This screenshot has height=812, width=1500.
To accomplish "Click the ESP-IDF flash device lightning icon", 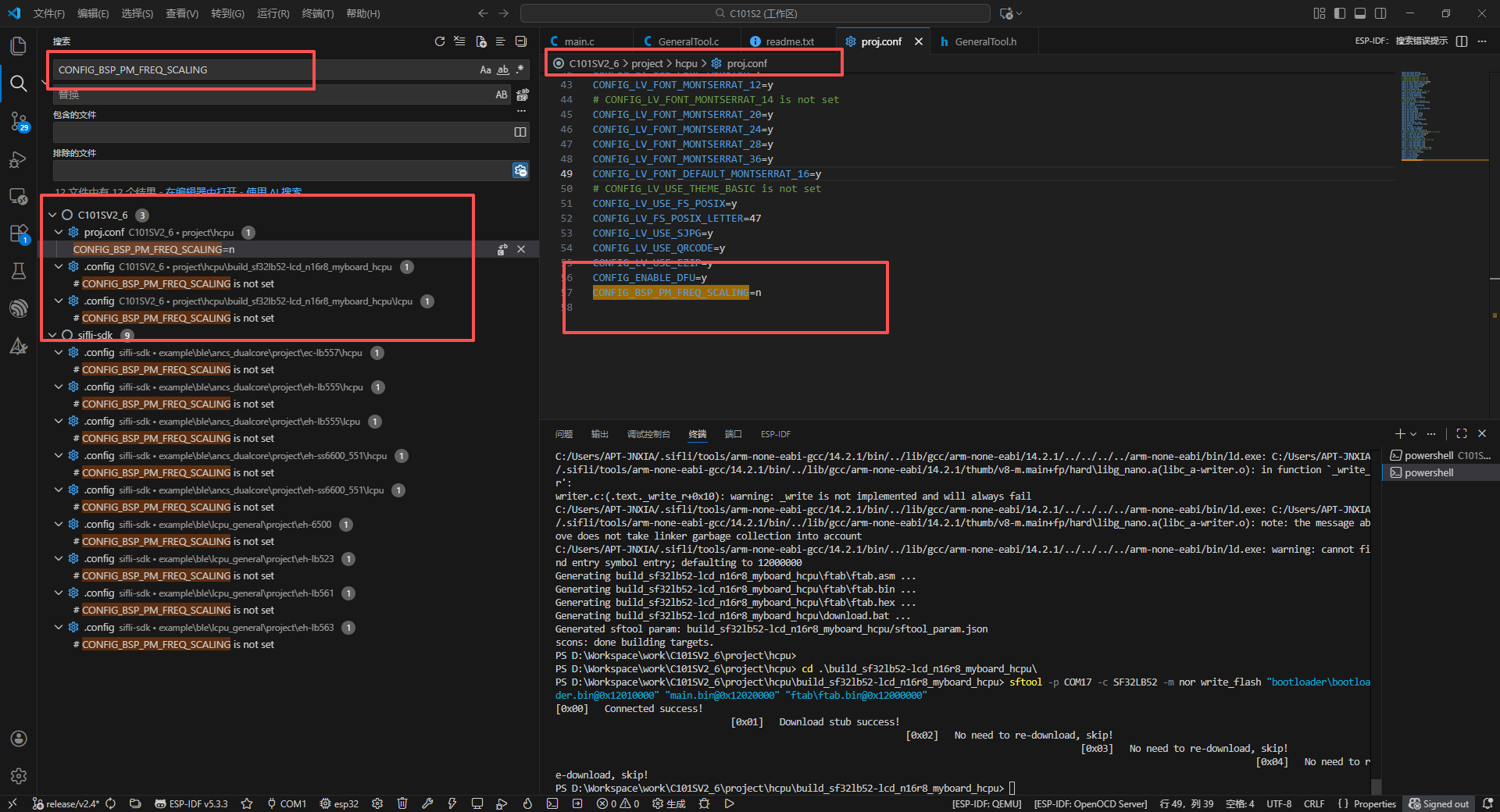I will click(452, 803).
